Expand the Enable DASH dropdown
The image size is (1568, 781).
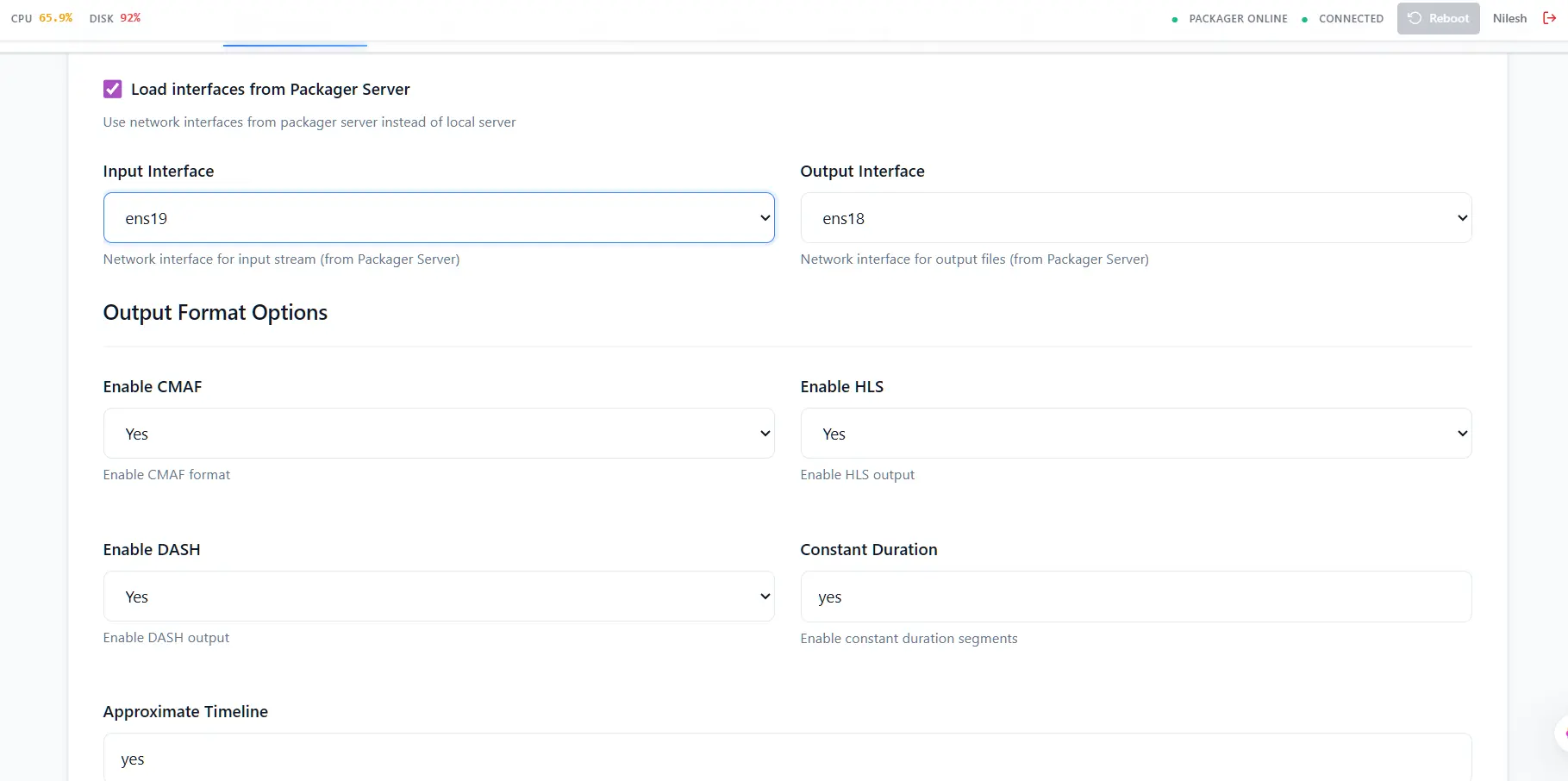point(439,596)
